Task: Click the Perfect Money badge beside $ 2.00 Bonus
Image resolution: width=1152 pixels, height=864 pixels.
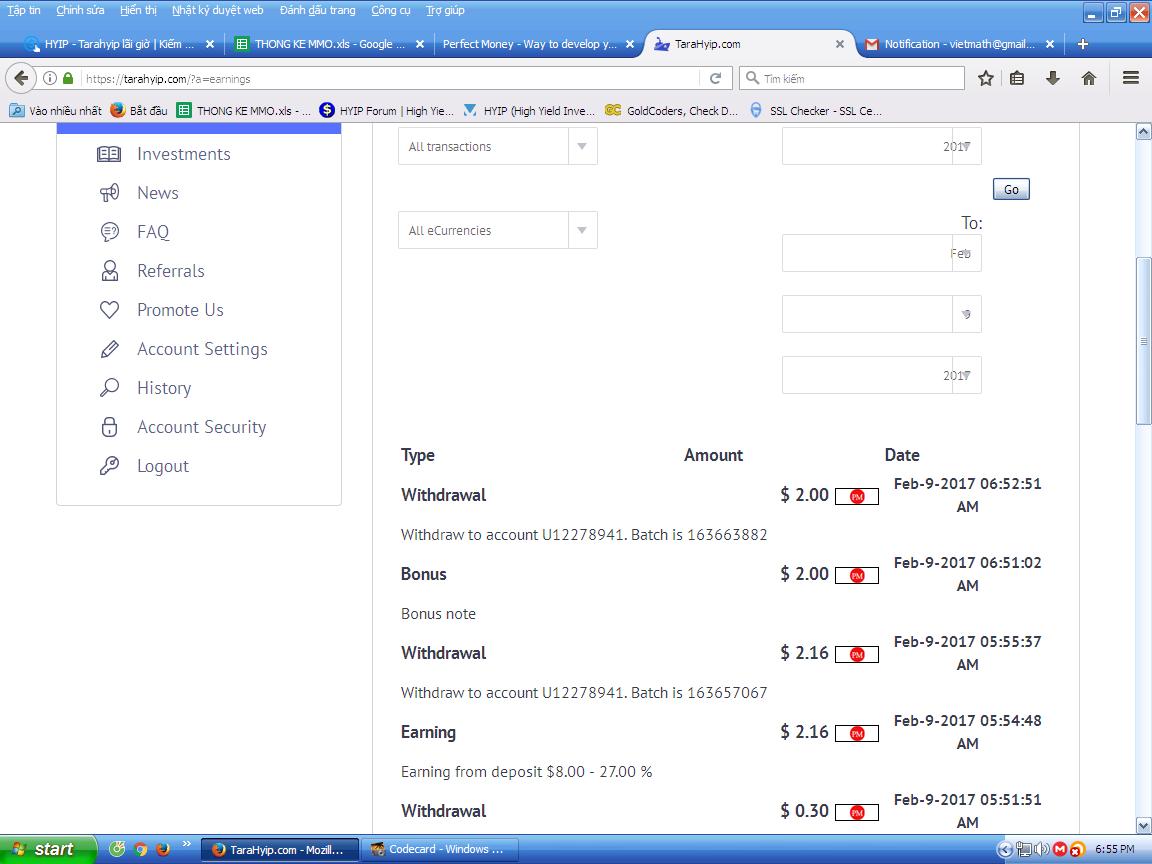Action: pyautogui.click(x=857, y=575)
